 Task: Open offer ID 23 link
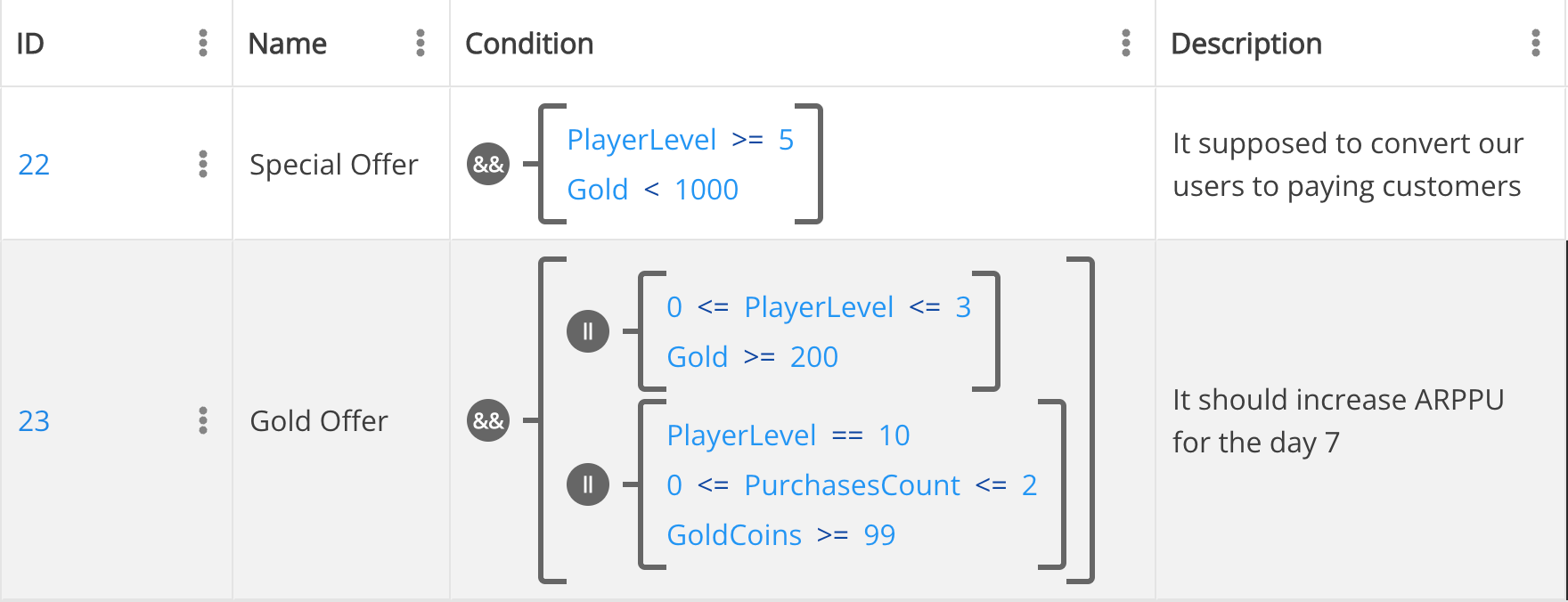click(34, 421)
